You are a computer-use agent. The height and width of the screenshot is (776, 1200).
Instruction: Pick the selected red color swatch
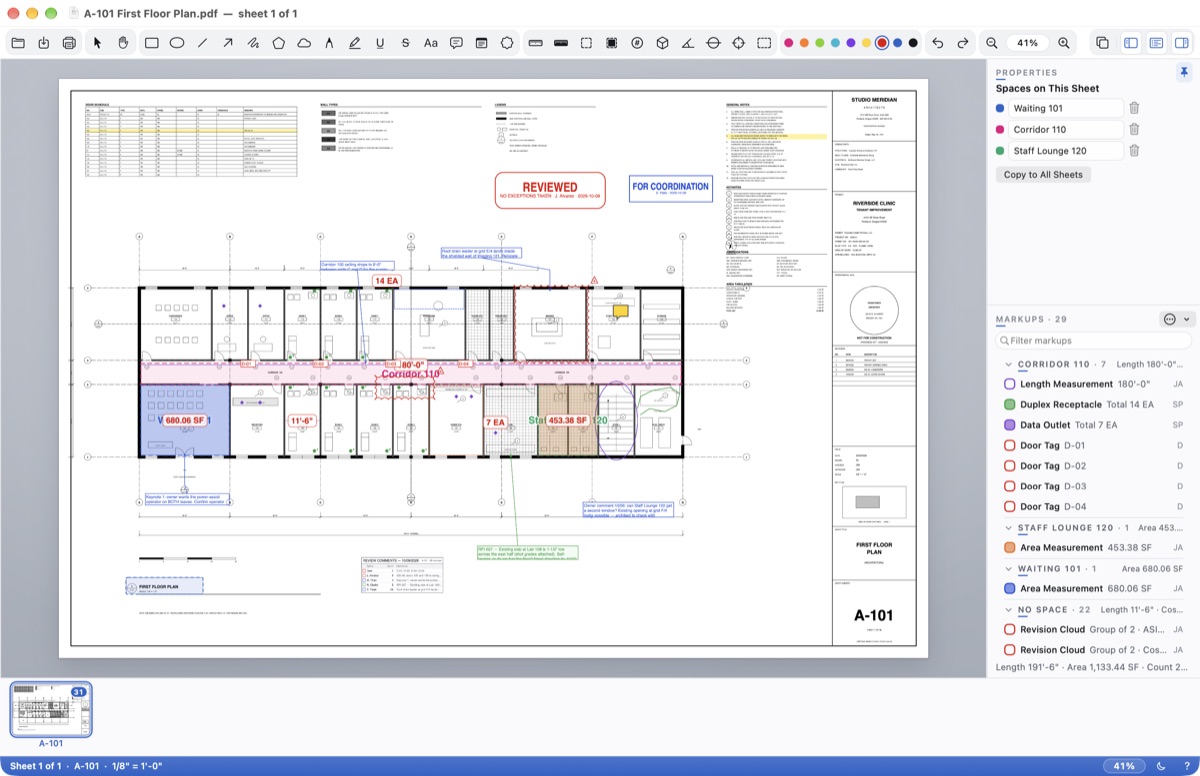tap(881, 43)
